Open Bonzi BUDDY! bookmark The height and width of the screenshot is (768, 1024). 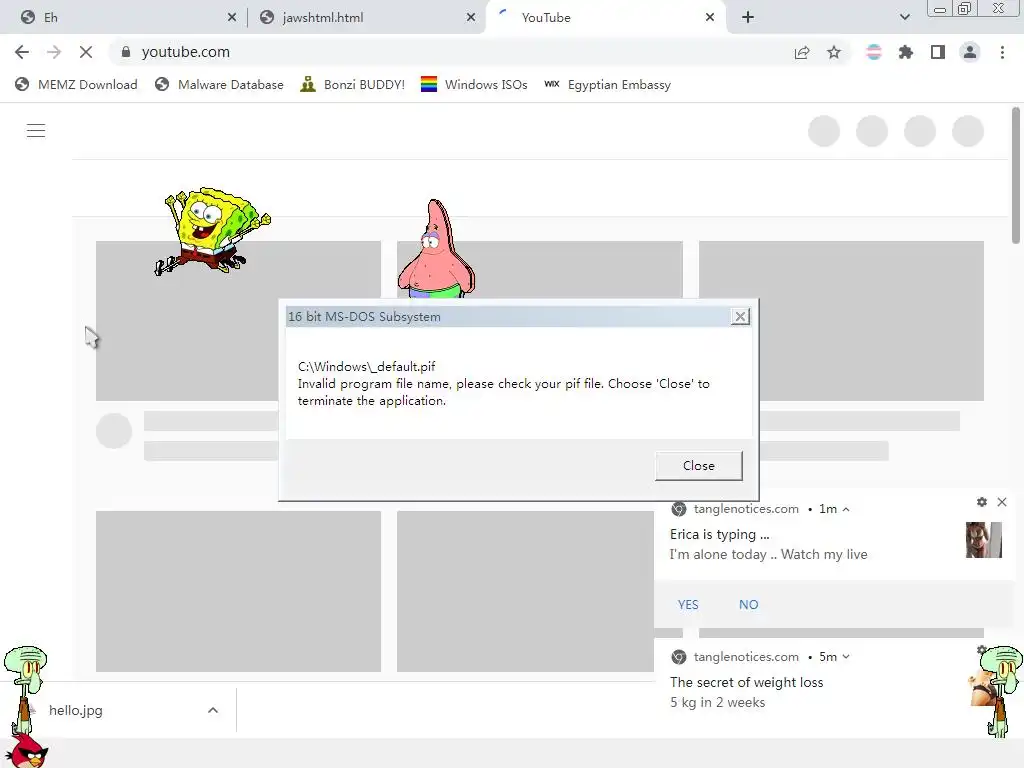353,85
